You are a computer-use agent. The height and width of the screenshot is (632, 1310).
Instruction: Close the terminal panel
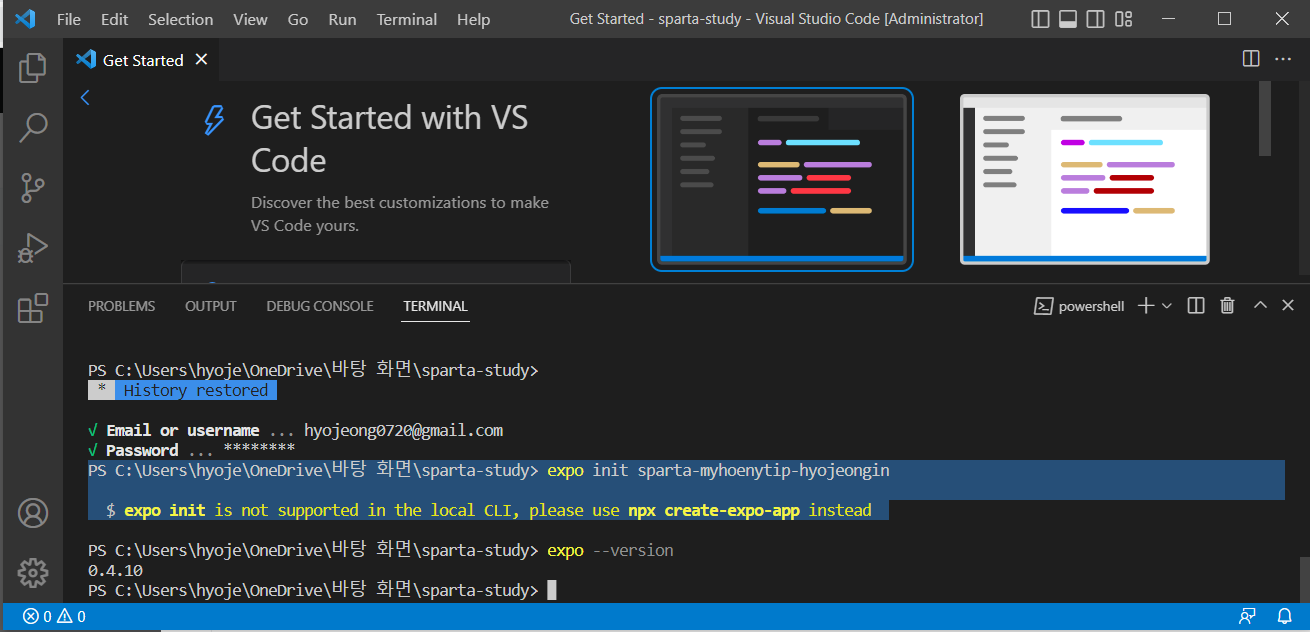click(x=1289, y=306)
